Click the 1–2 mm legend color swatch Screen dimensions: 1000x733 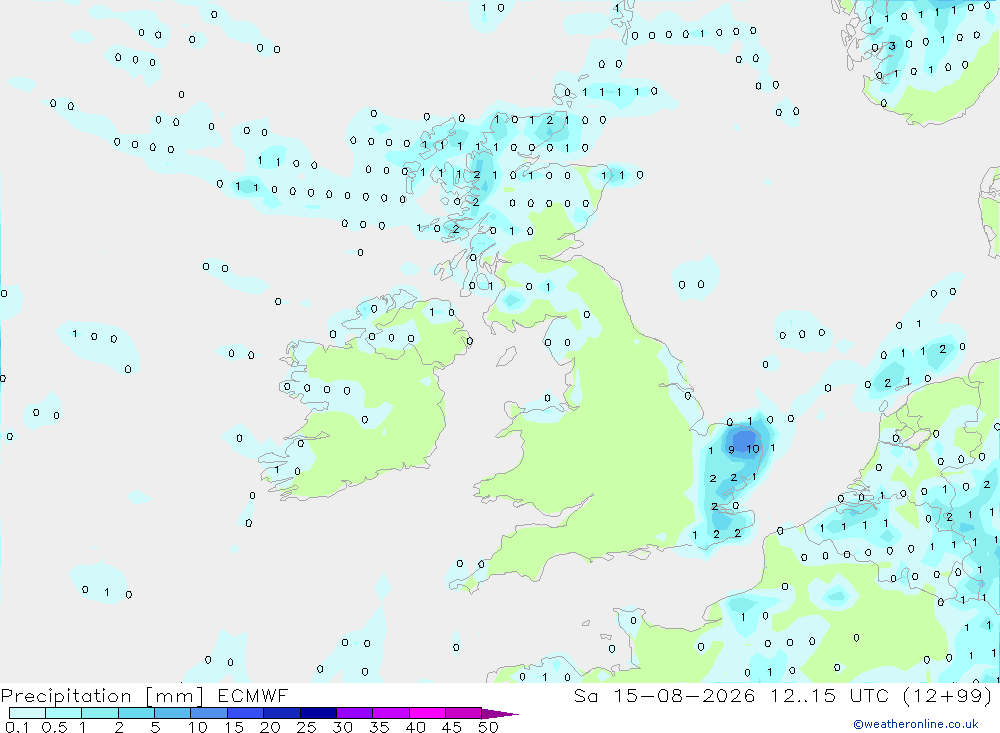100,713
